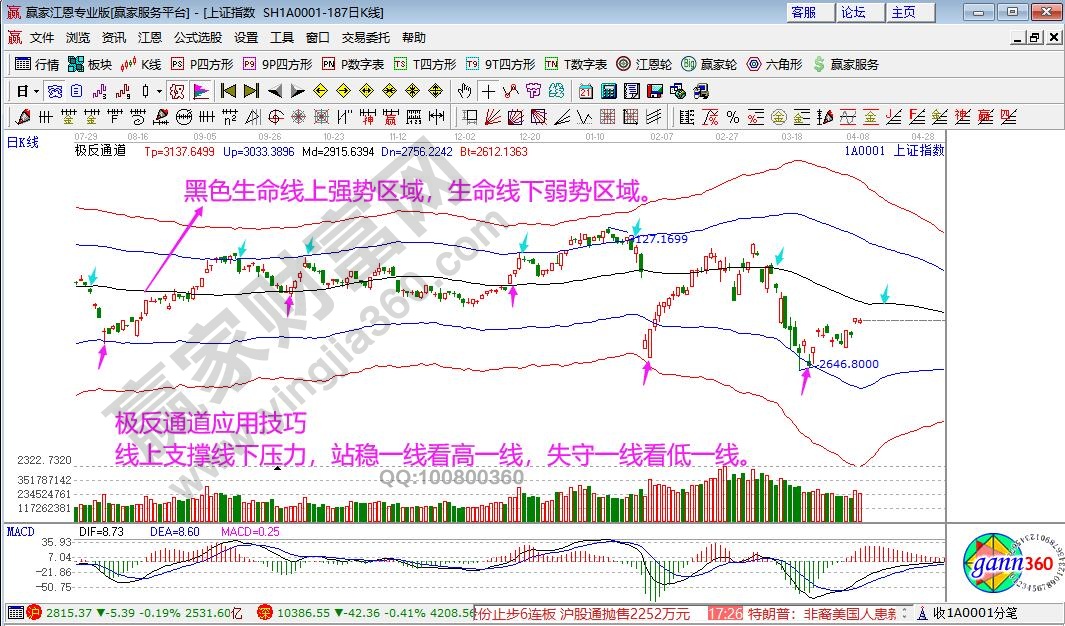Jump to first bar with skip-back arrow
This screenshot has width=1065, height=626.
click(227, 91)
